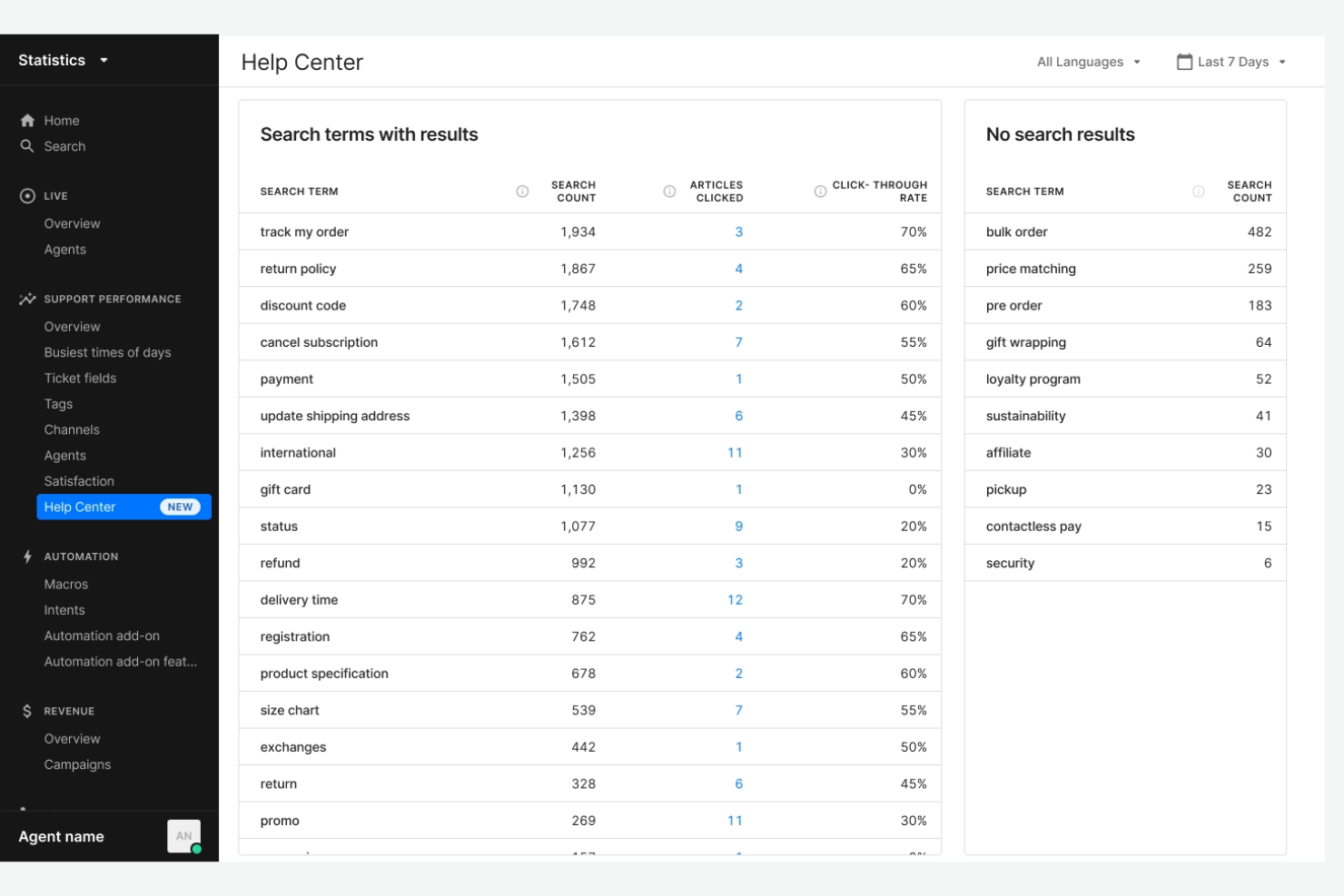The height and width of the screenshot is (896, 1344).
Task: Open Overview under Revenue
Action: coord(73,739)
